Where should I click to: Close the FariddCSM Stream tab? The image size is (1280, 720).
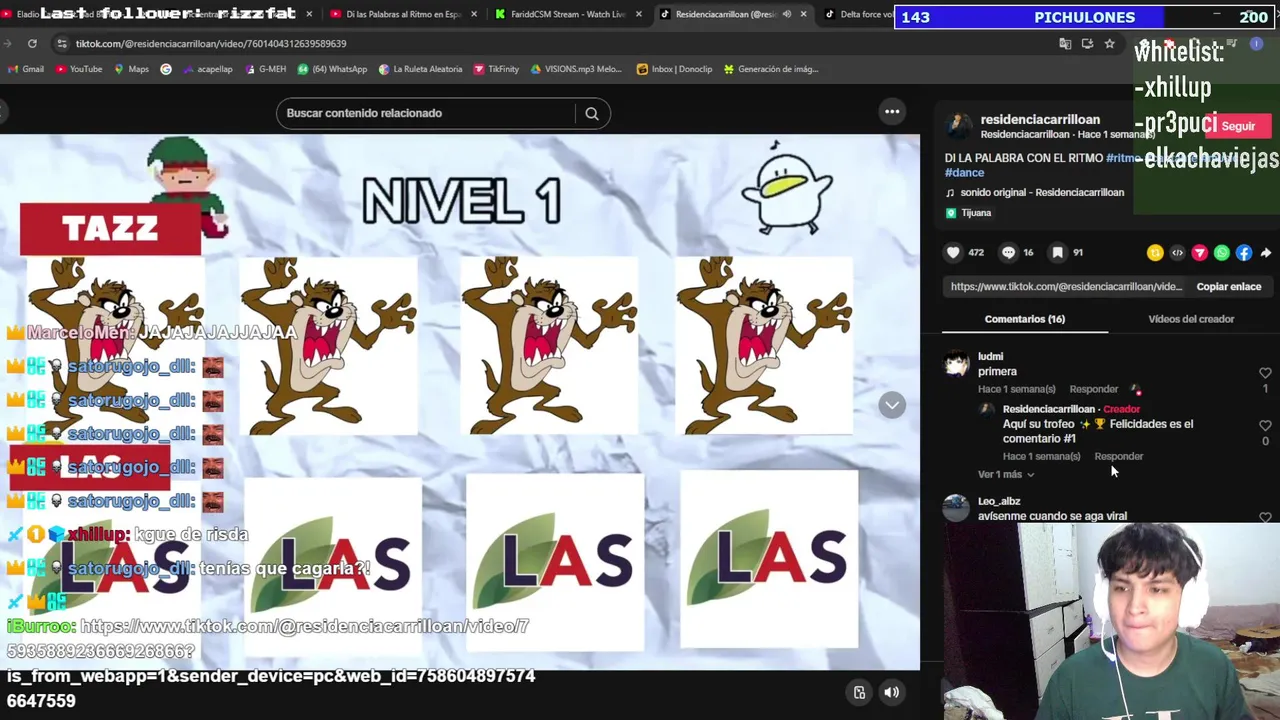[x=638, y=14]
